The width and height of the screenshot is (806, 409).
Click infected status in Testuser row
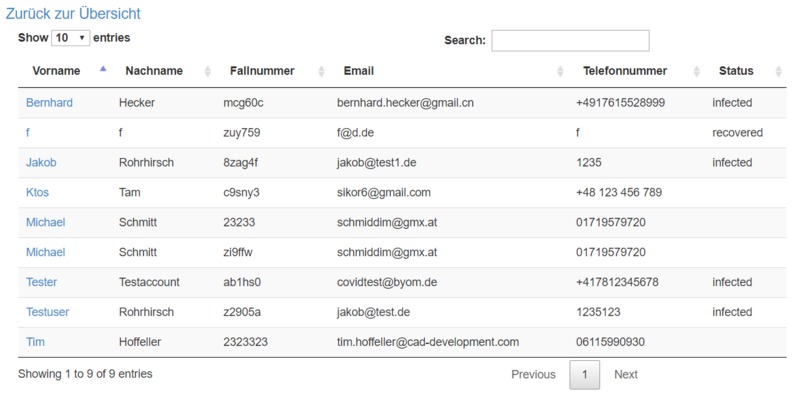[x=732, y=311]
